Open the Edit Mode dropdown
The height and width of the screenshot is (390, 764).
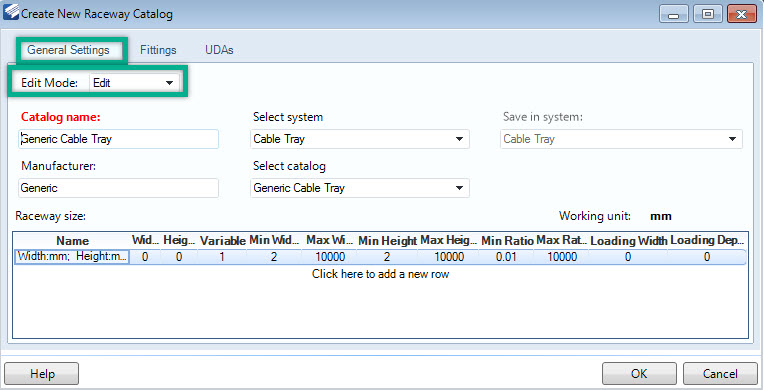[134, 83]
